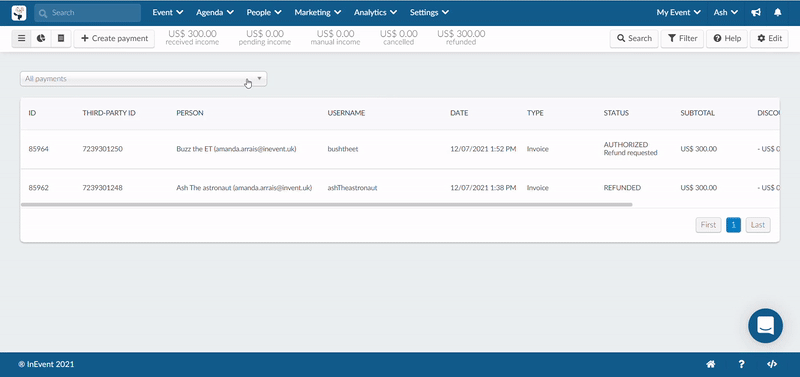Screen dimensions: 800x377
Task: Expand the Ash user dropdown
Action: point(726,13)
